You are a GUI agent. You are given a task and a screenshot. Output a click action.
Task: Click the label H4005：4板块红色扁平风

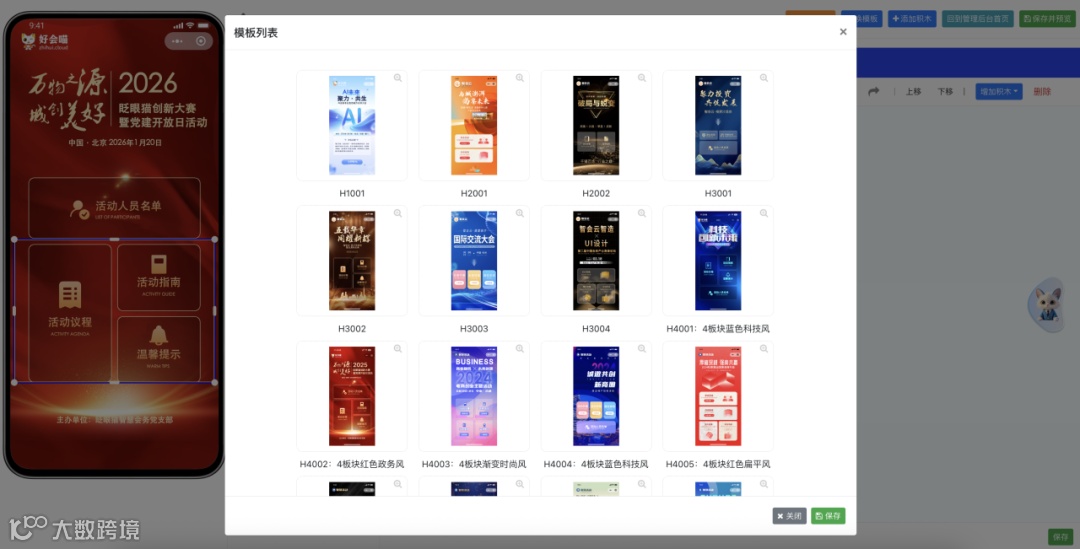coord(718,464)
